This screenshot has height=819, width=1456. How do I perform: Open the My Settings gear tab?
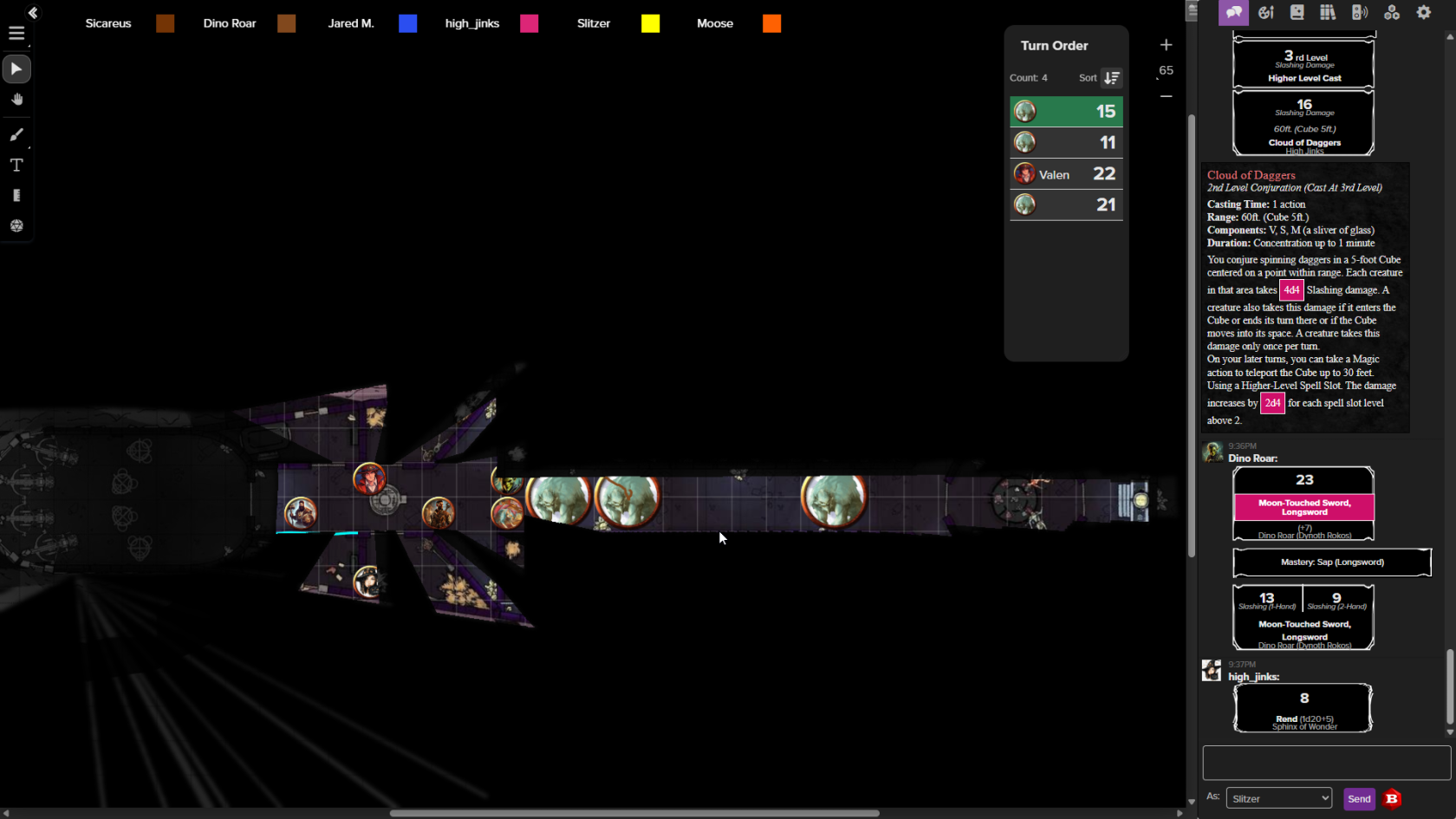click(1423, 12)
